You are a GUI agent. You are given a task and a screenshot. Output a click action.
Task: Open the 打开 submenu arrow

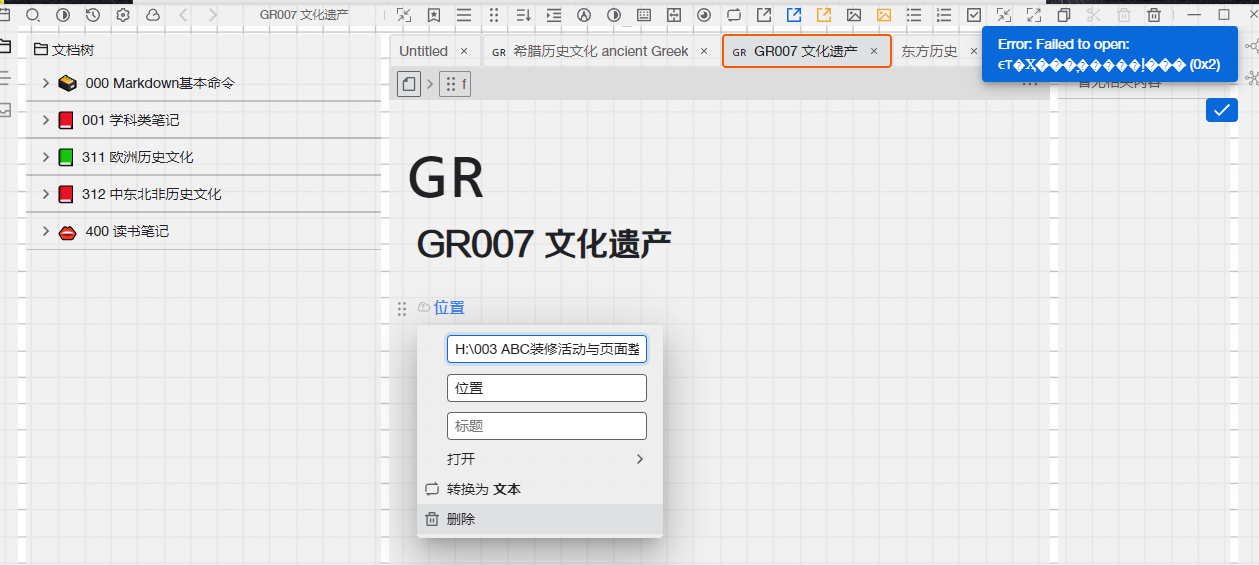click(x=640, y=459)
